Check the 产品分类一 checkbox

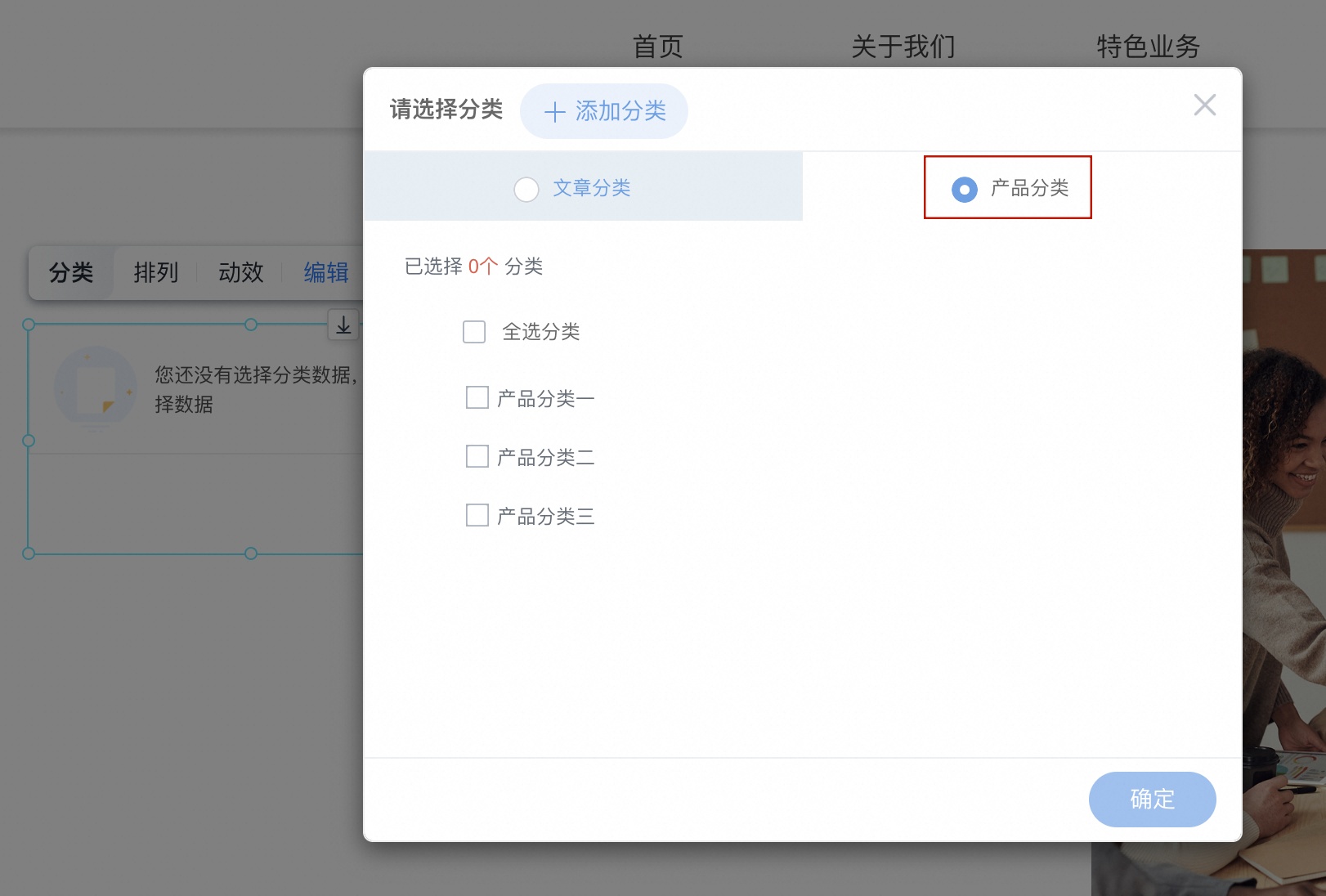coord(477,396)
